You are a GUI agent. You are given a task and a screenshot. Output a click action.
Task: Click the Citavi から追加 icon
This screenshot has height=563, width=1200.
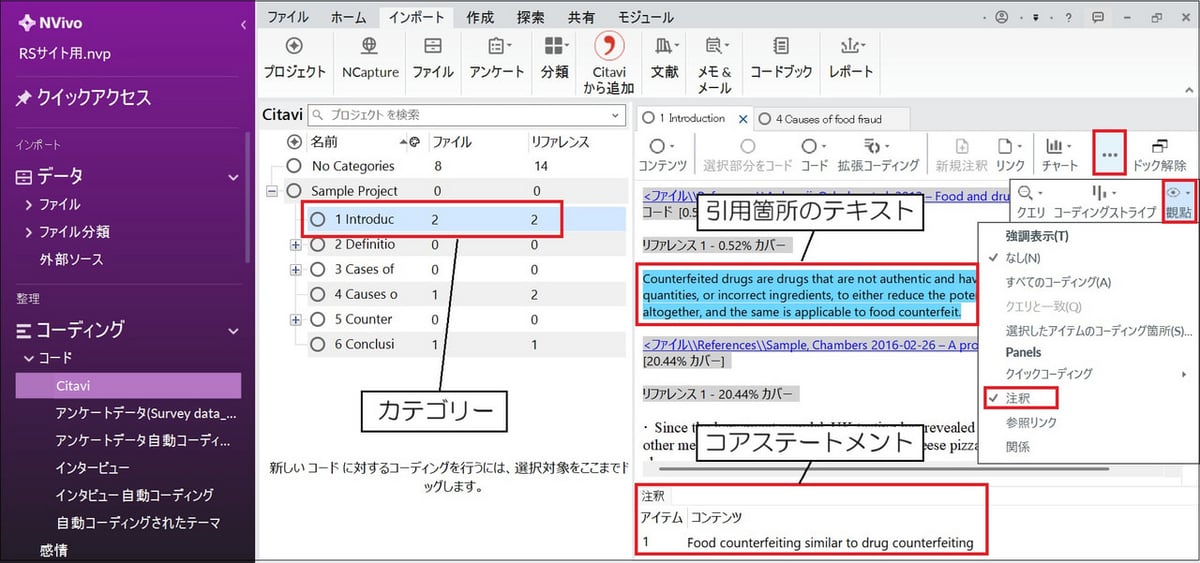609,62
